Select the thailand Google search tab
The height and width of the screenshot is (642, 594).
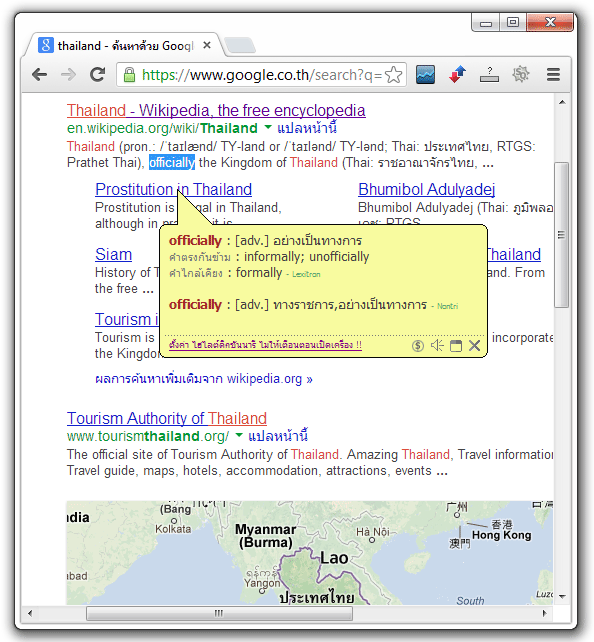click(125, 45)
